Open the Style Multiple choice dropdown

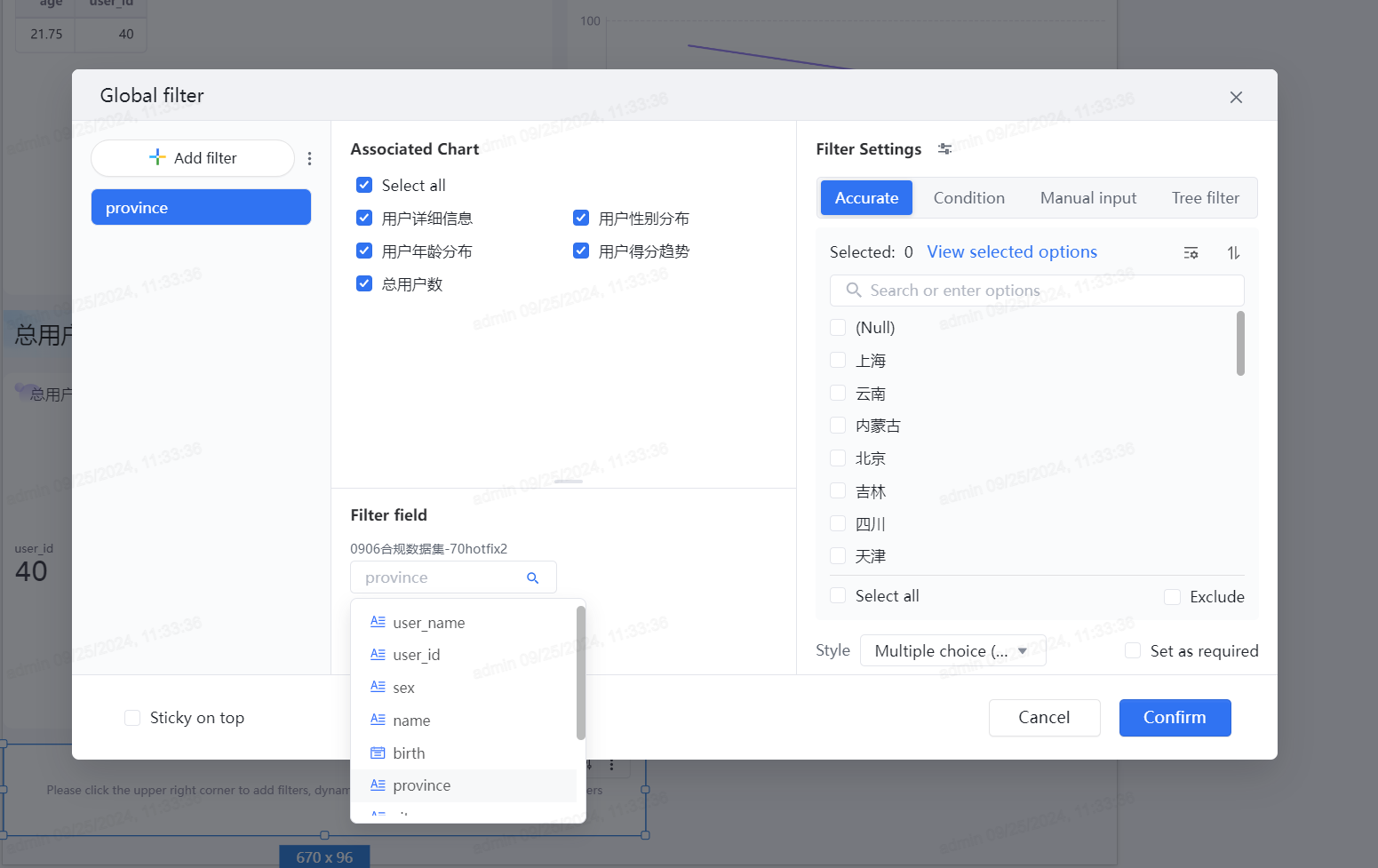952,651
